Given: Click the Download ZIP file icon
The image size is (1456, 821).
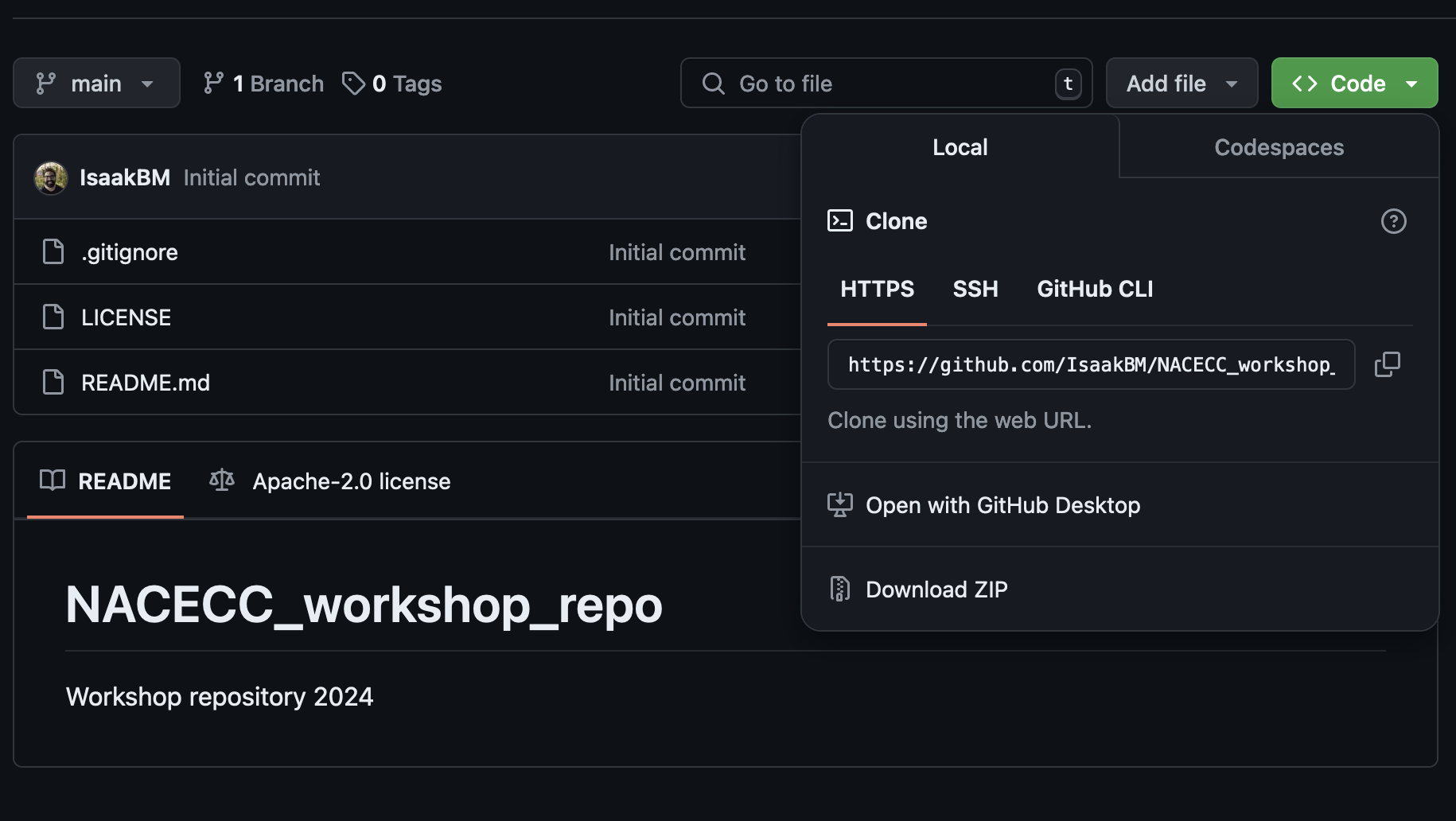Looking at the screenshot, I should click(840, 589).
